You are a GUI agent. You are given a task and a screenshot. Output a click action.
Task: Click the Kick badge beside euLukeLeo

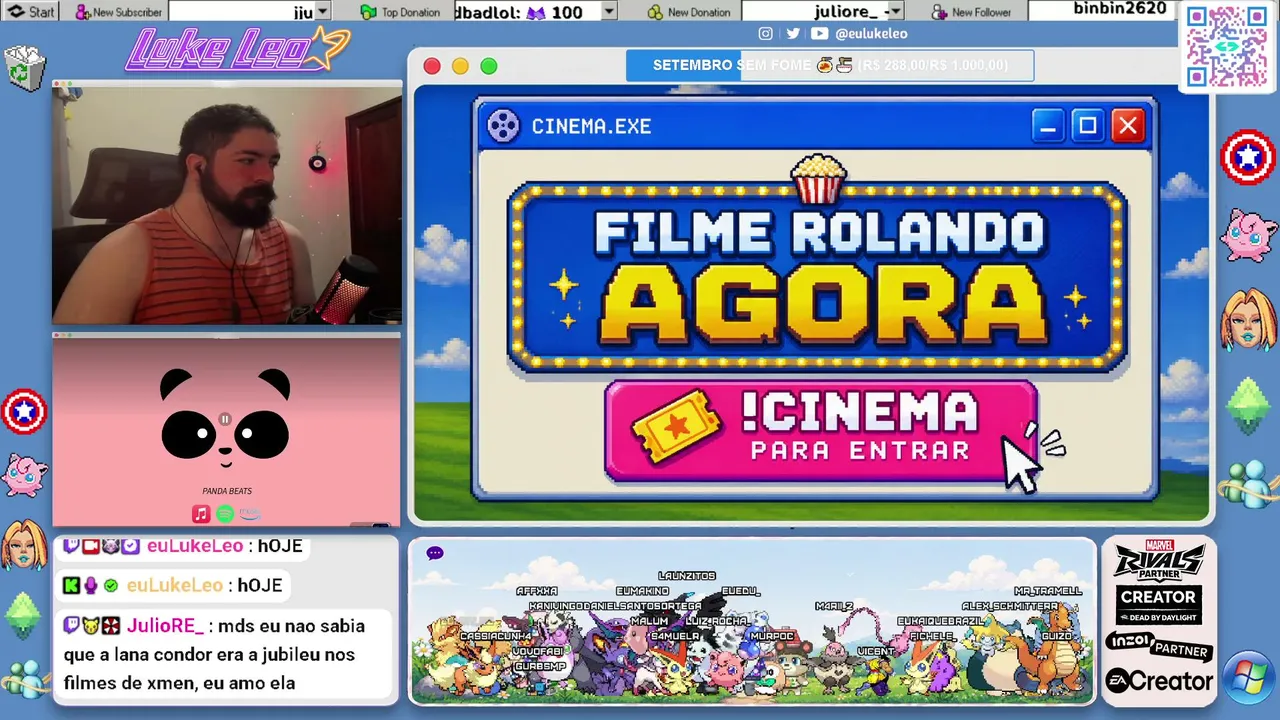(71, 585)
